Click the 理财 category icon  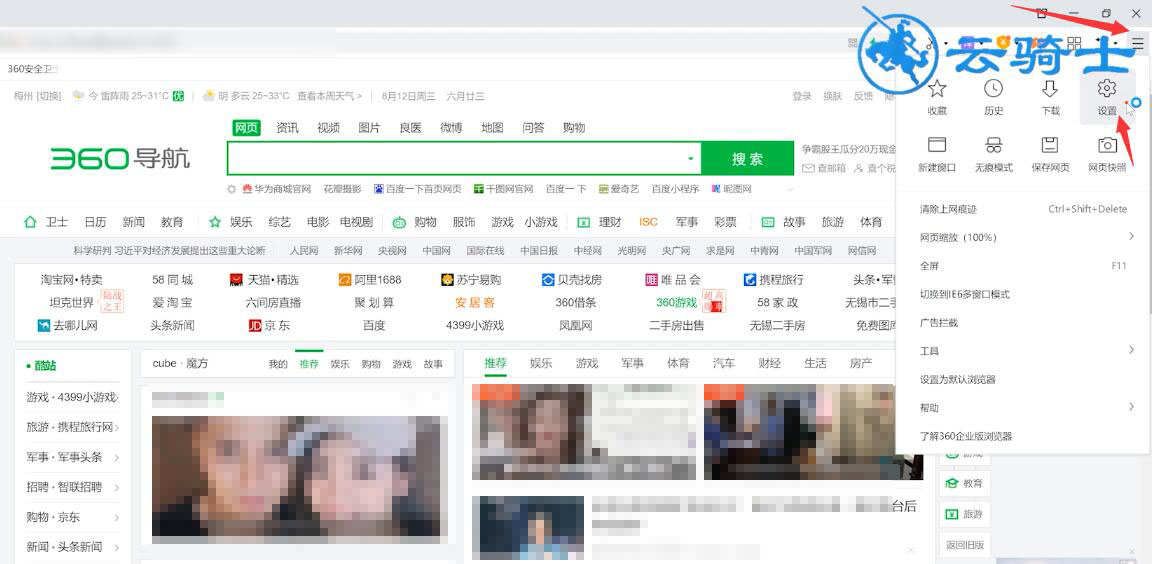pyautogui.click(x=583, y=222)
